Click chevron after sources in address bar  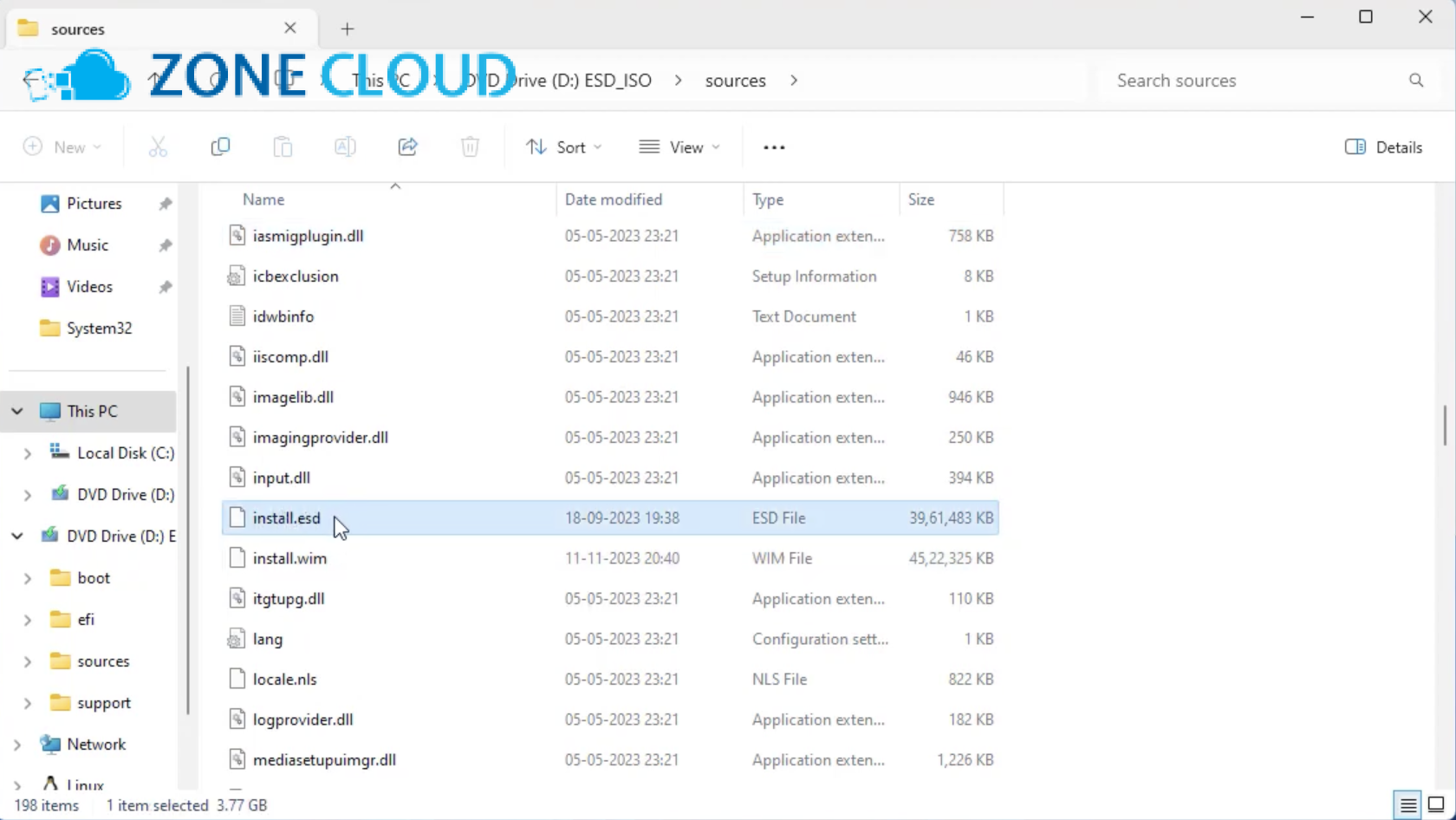coord(794,81)
